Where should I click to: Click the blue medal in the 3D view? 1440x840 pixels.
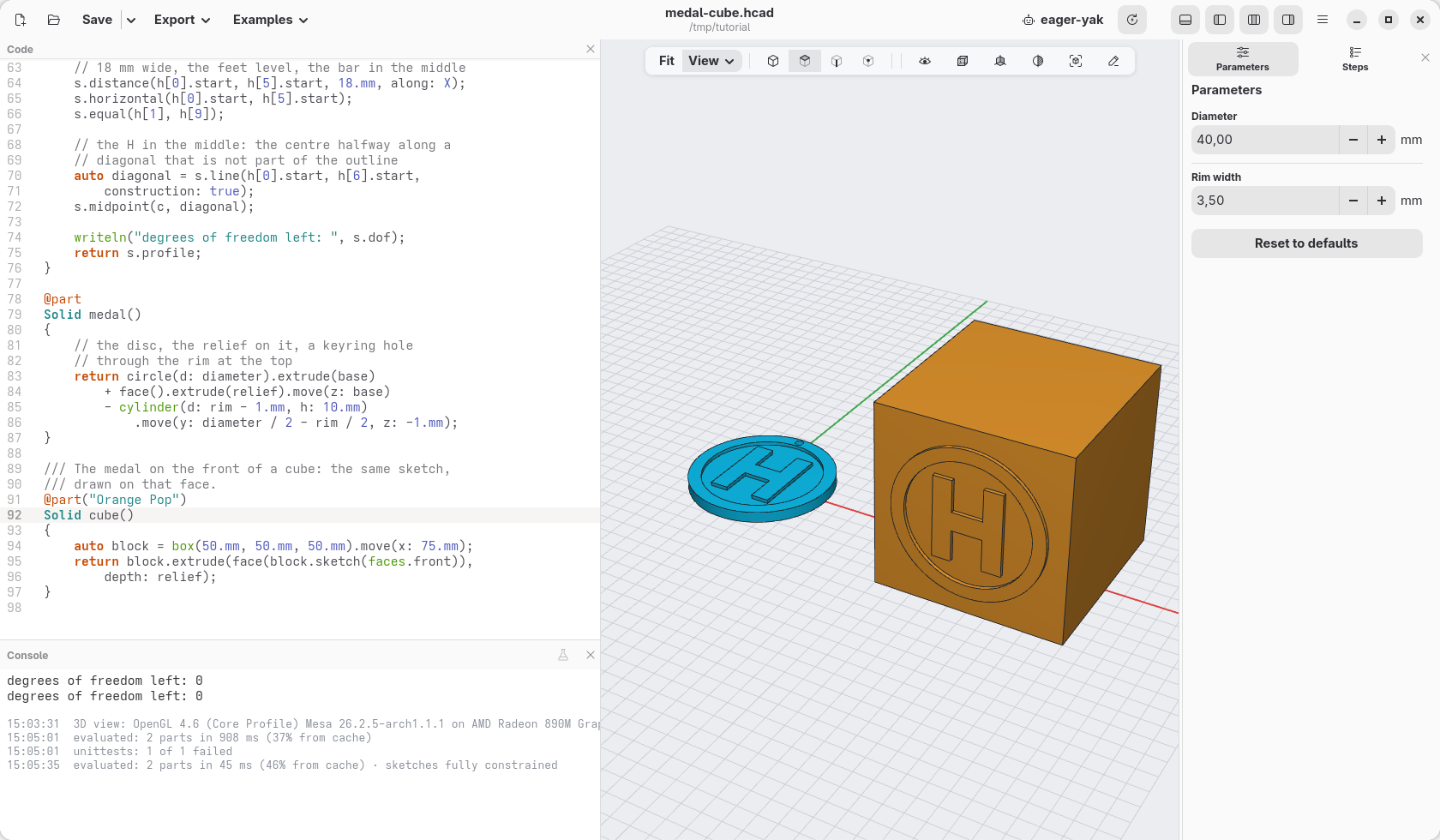[x=762, y=478]
